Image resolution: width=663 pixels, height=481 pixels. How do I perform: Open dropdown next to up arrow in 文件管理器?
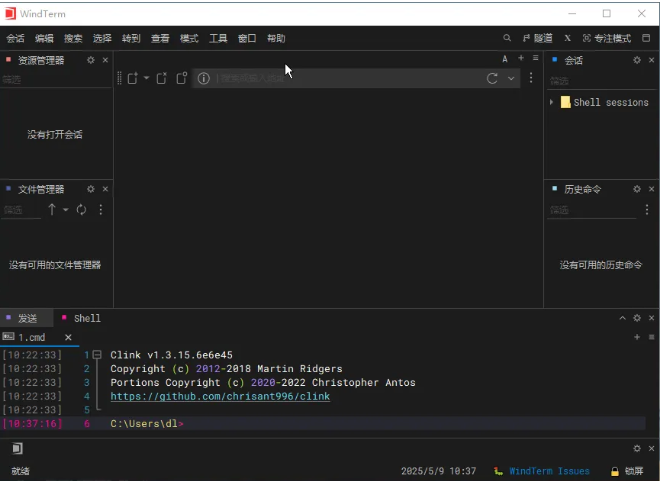coord(66,210)
